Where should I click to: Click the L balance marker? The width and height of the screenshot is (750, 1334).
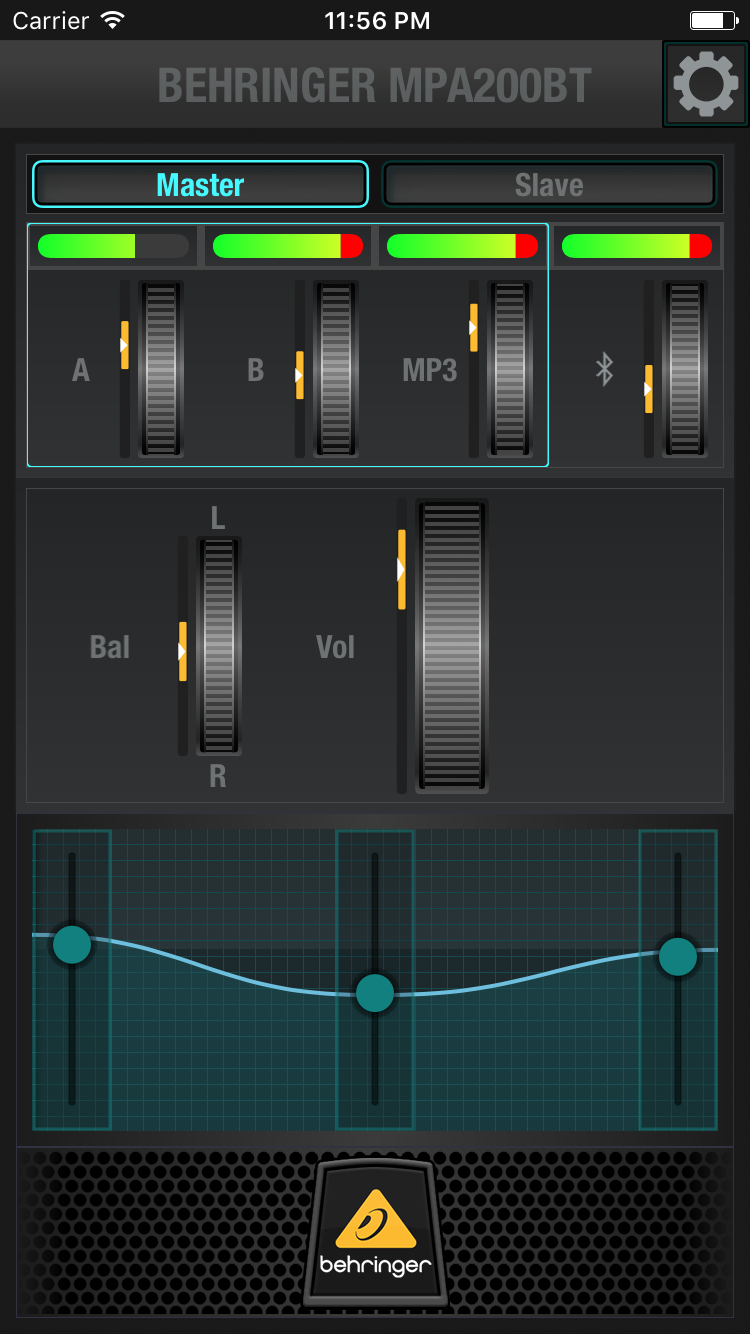218,518
